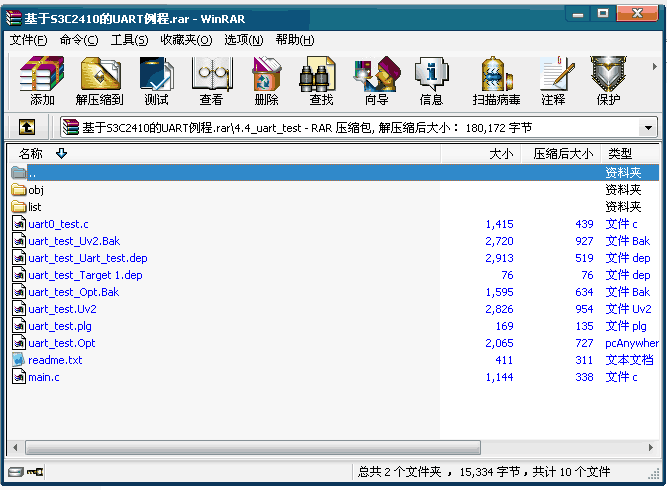This screenshot has height=490, width=667.
Task: Click the status bar totals text
Action: point(484,472)
